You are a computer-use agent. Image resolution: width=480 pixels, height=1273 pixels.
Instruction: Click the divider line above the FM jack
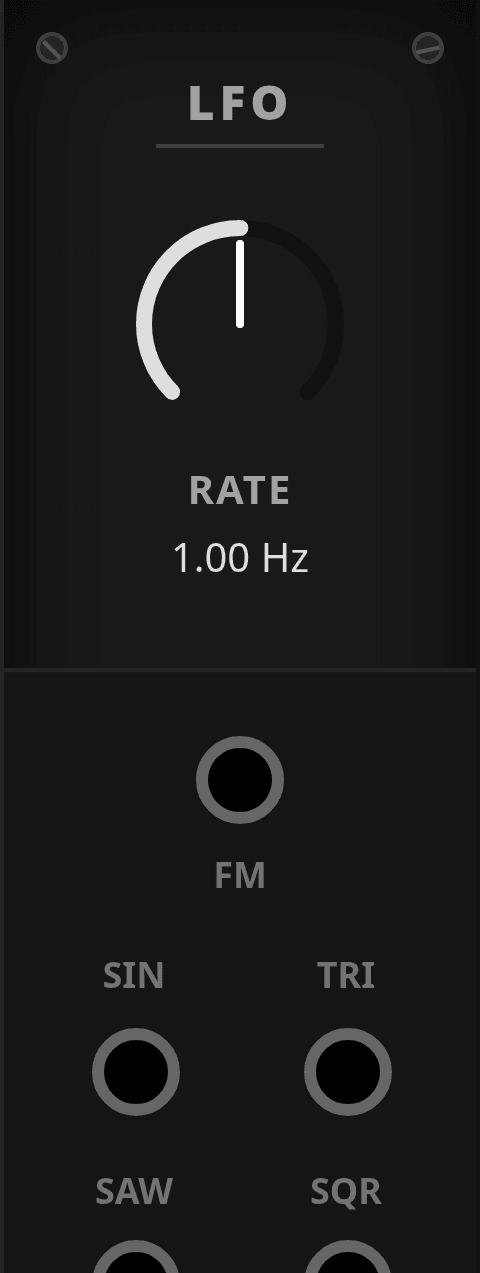click(x=240, y=670)
